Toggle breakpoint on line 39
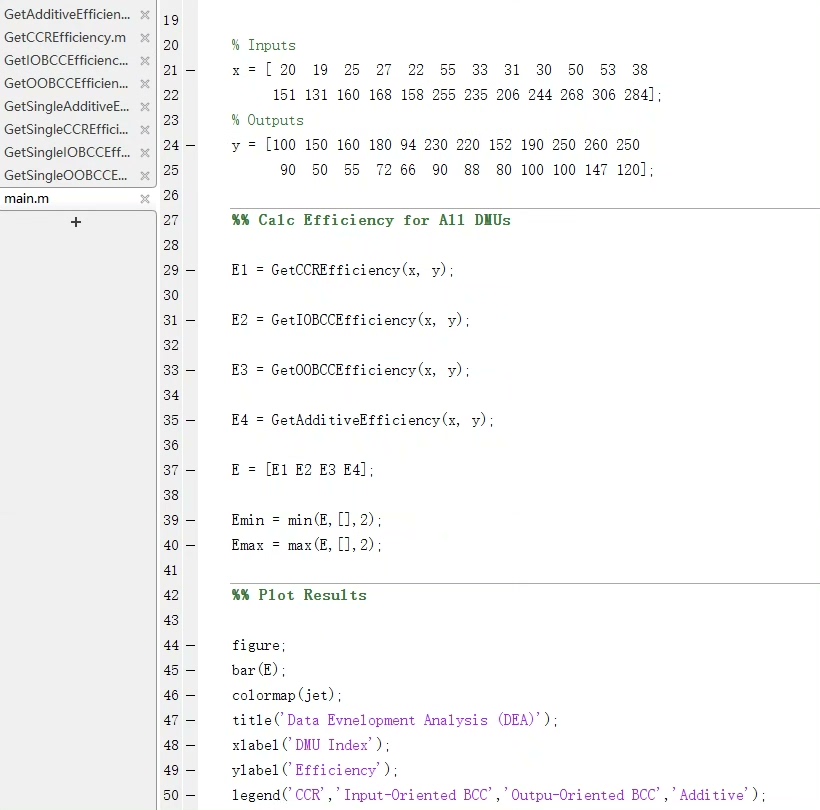This screenshot has height=810, width=820. pyautogui.click(x=190, y=521)
